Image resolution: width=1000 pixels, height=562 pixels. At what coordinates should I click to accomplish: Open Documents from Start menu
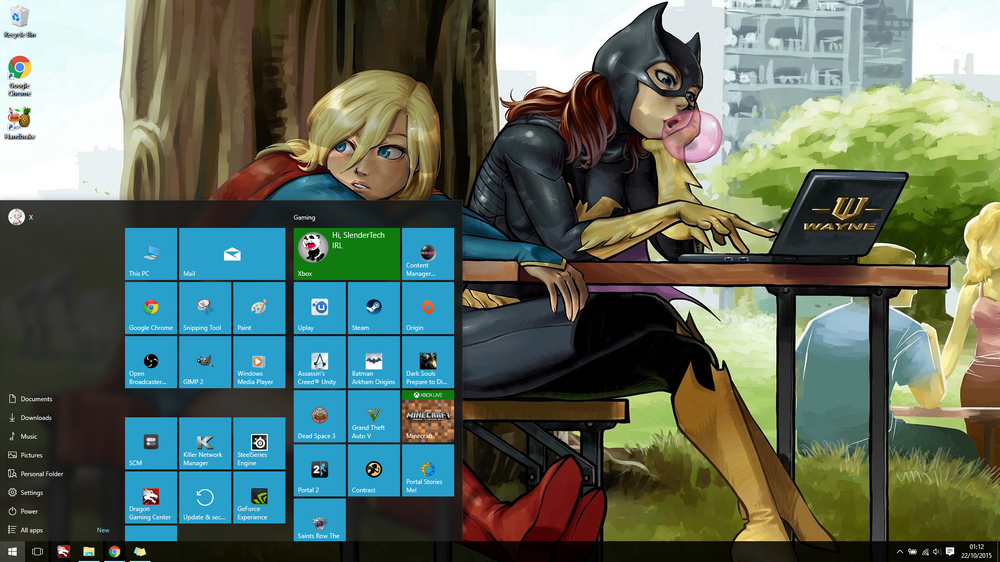(x=30, y=399)
